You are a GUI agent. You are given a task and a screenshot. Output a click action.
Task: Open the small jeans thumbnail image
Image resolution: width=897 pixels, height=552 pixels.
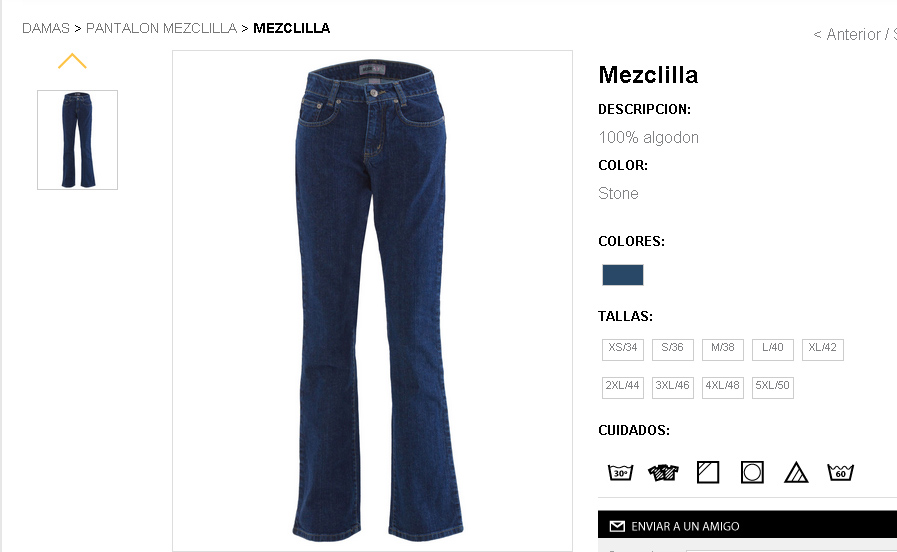click(x=77, y=140)
